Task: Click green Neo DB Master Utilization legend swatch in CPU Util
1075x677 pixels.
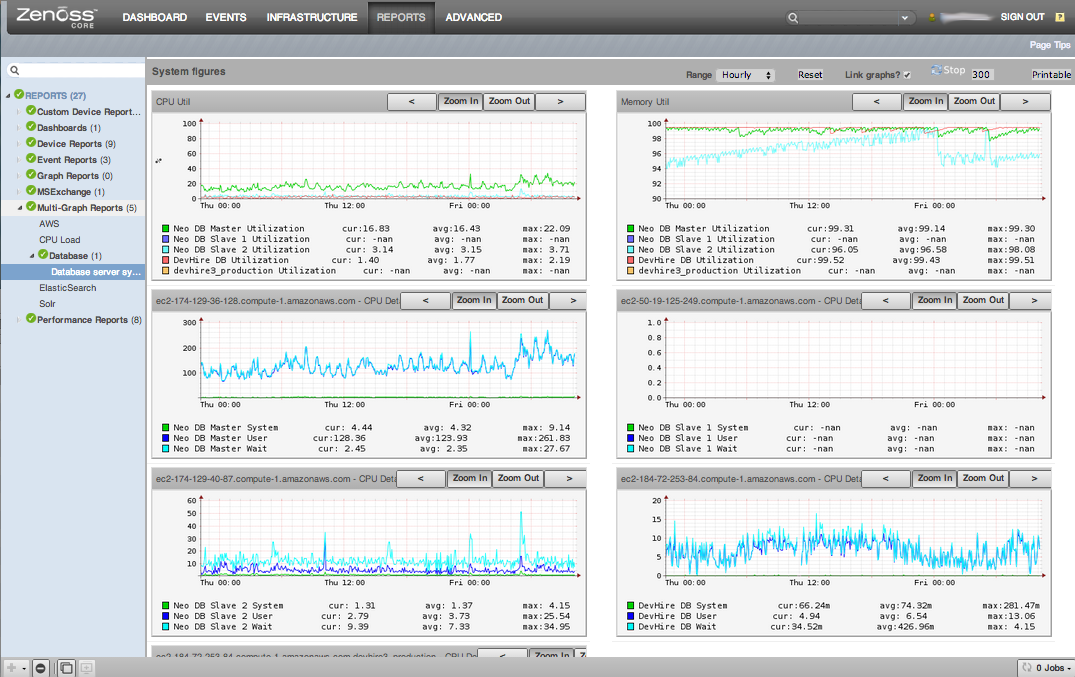Action: tap(166, 228)
